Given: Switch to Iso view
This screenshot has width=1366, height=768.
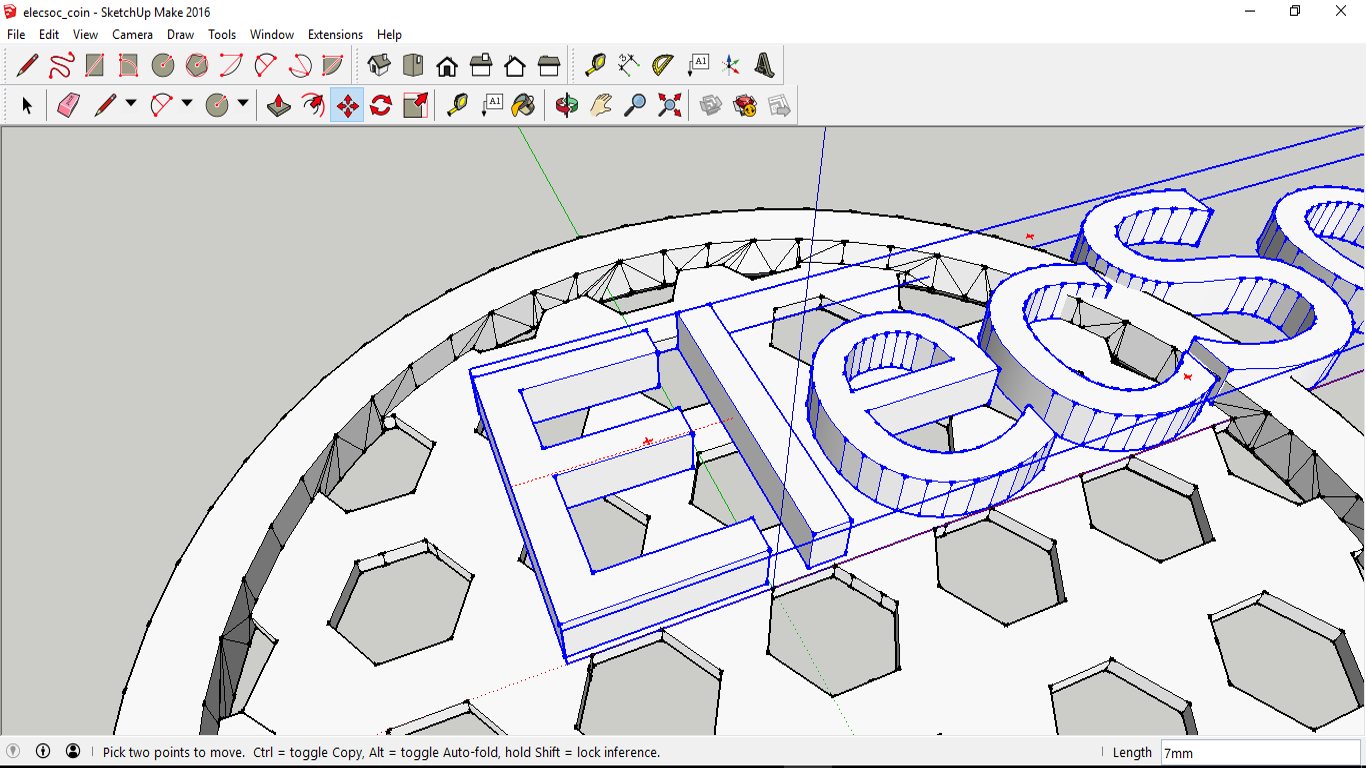Looking at the screenshot, I should click(x=379, y=66).
